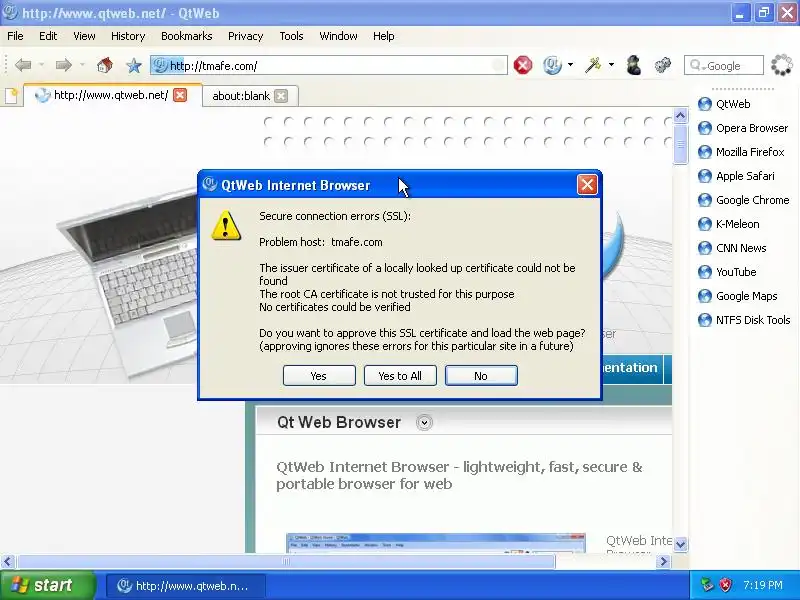
Task: Open the CNN News bookmark
Action: click(x=732, y=248)
